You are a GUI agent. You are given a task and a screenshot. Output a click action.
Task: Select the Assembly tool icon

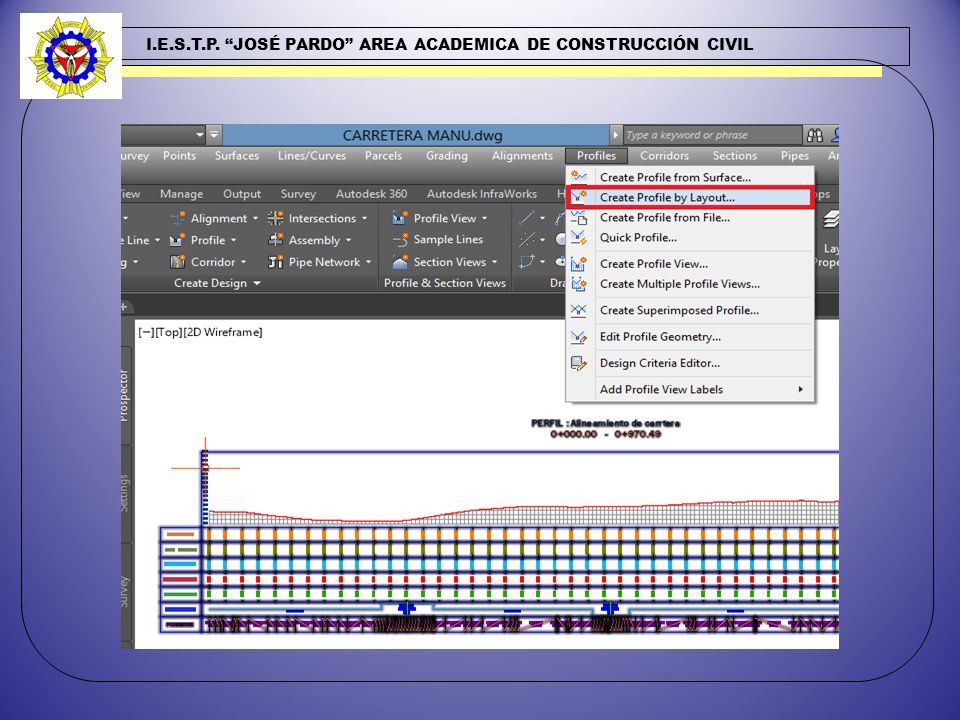pyautogui.click(x=276, y=240)
